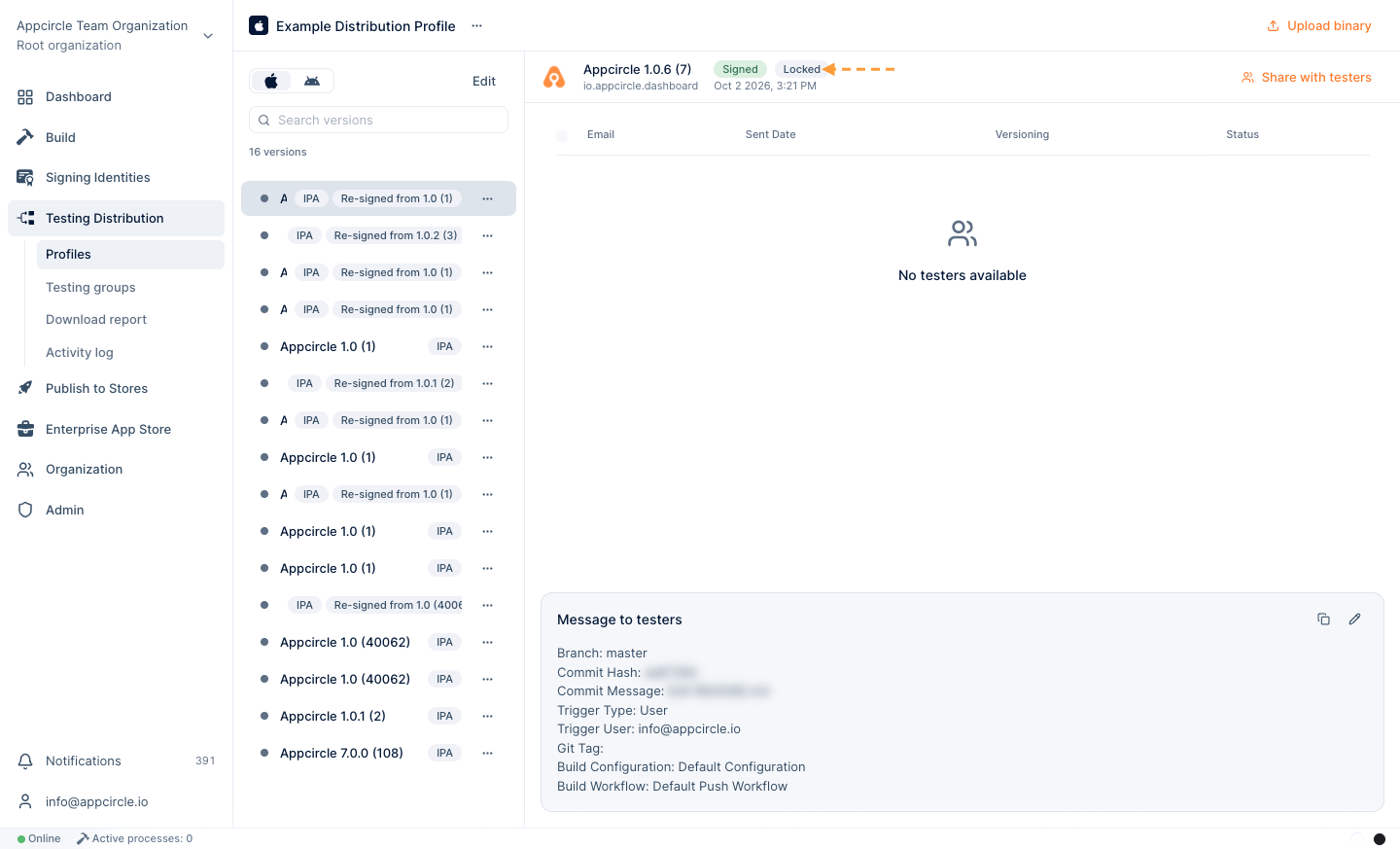Click the Locked status badge
Image resolution: width=1400 pixels, height=849 pixels.
coord(801,69)
